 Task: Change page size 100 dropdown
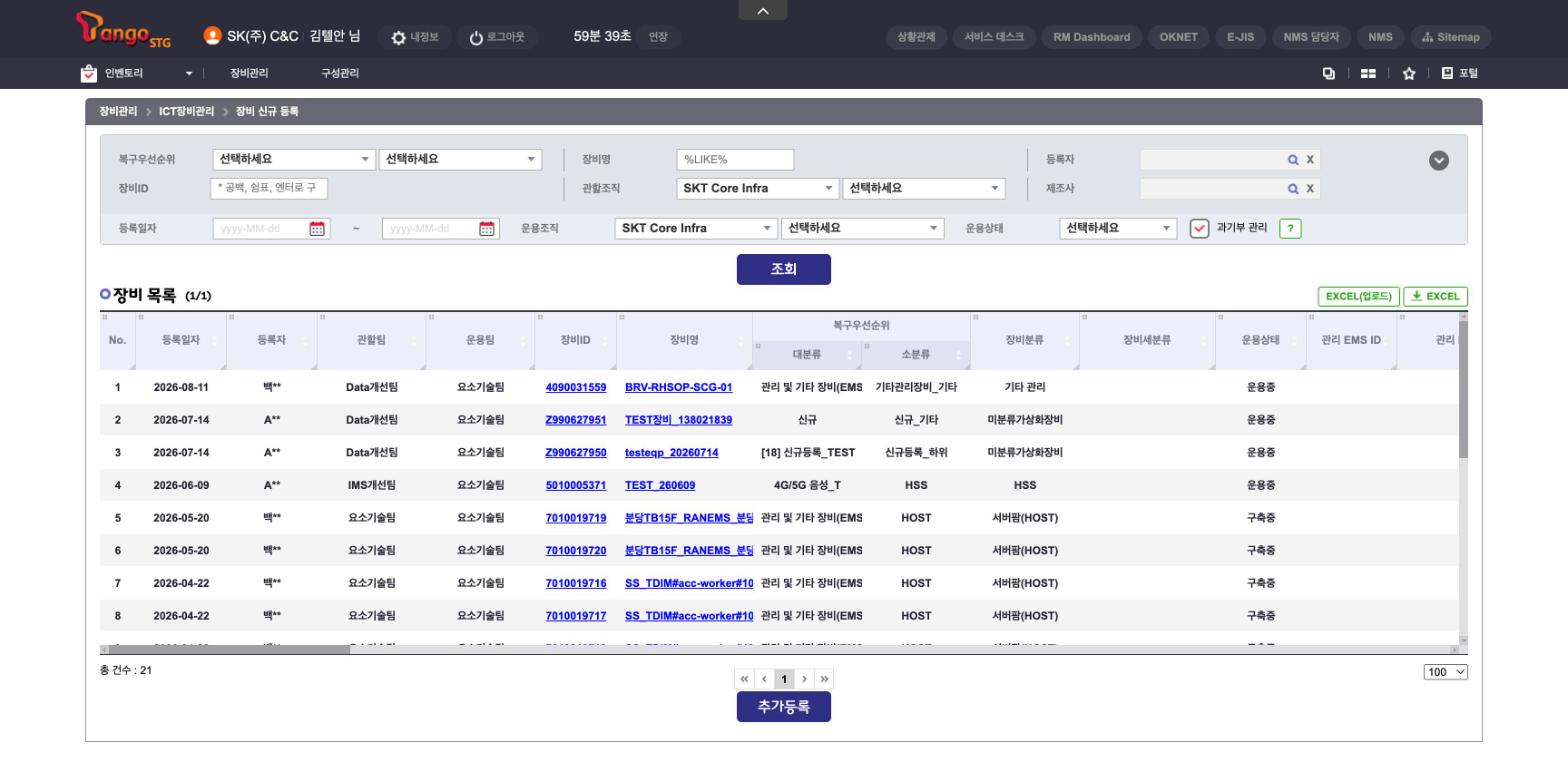point(1446,672)
